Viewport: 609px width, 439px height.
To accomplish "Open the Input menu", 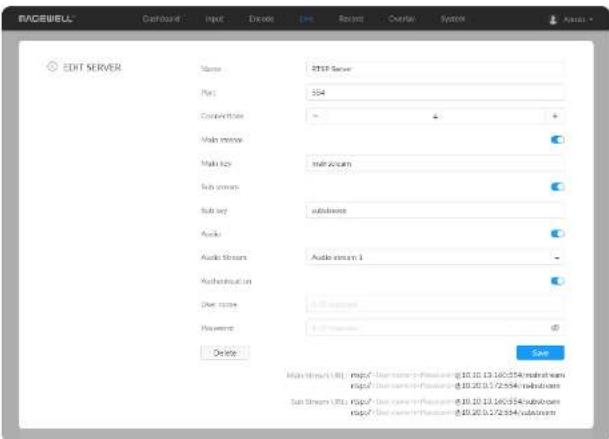I will click(214, 19).
